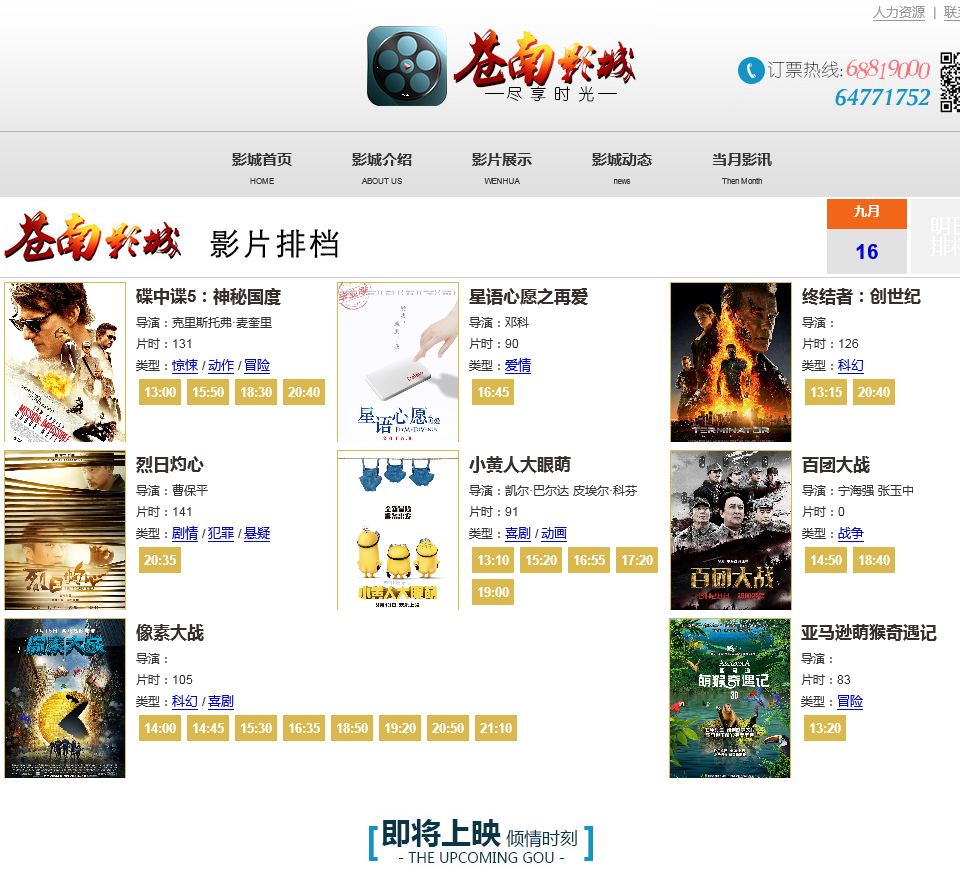The width and height of the screenshot is (960, 873).
Task: Click the 人力资源 link at top
Action: click(898, 12)
